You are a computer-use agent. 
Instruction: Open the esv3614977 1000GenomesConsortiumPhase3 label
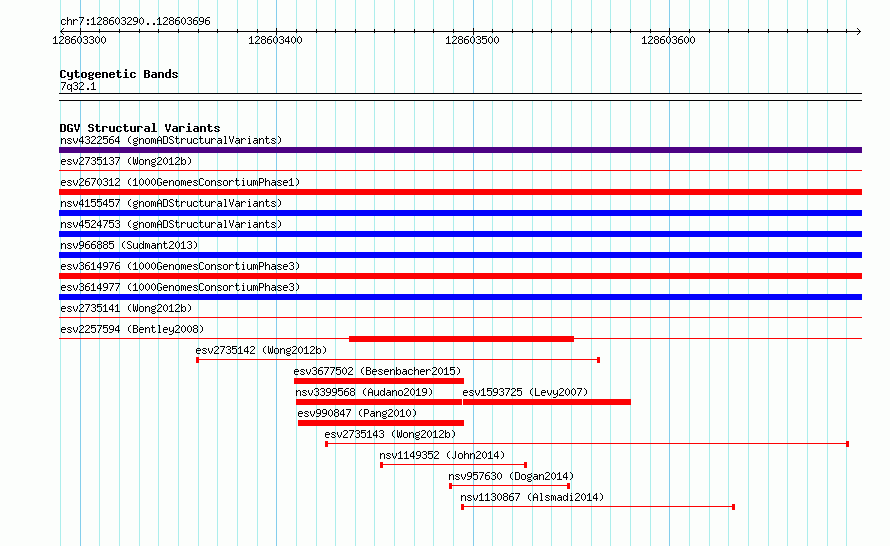tap(180, 287)
